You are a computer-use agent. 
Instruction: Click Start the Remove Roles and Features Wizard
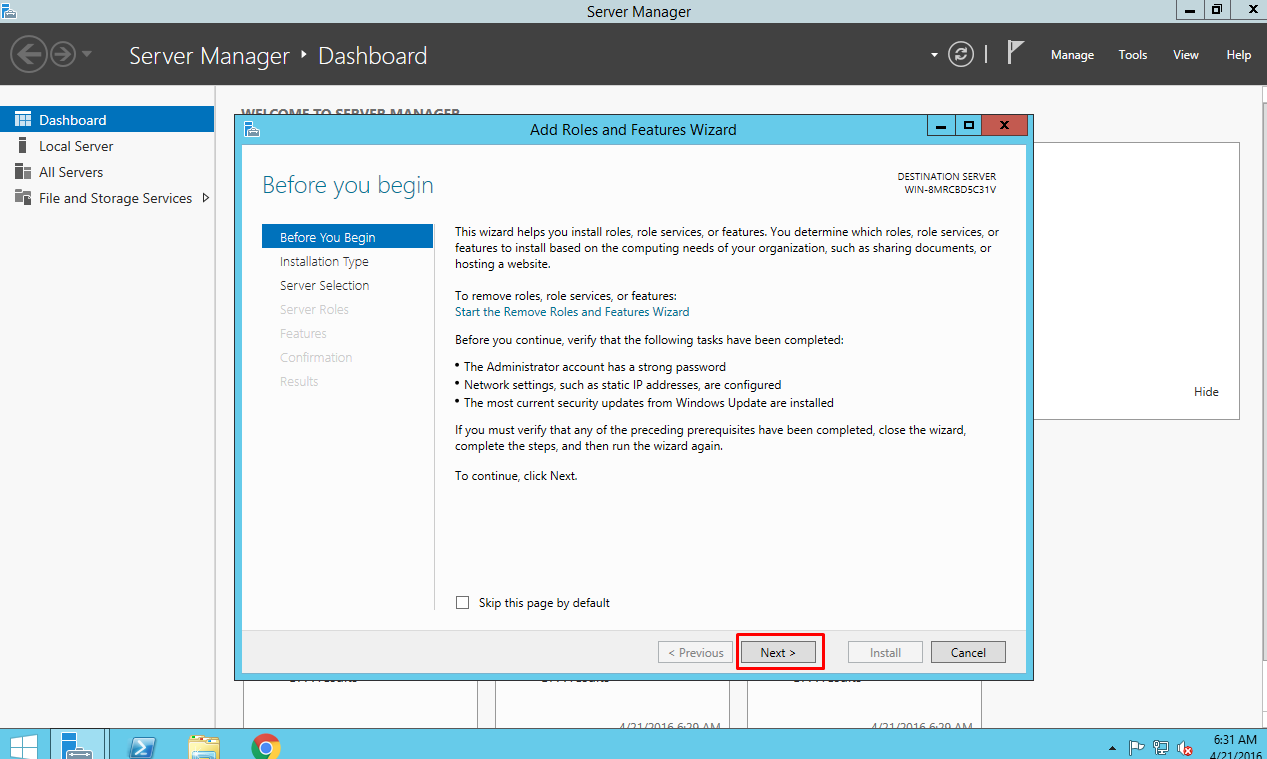point(572,311)
